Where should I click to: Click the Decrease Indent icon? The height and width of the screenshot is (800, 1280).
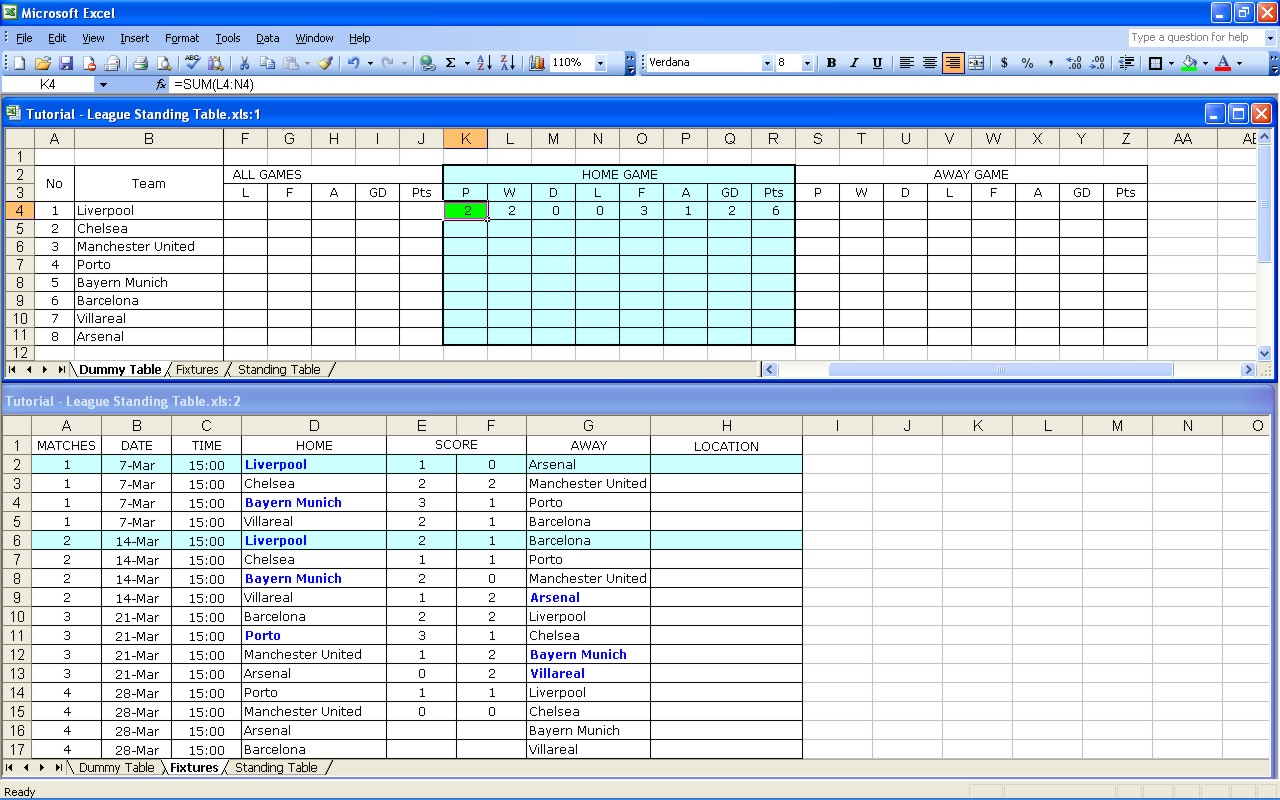click(1126, 63)
